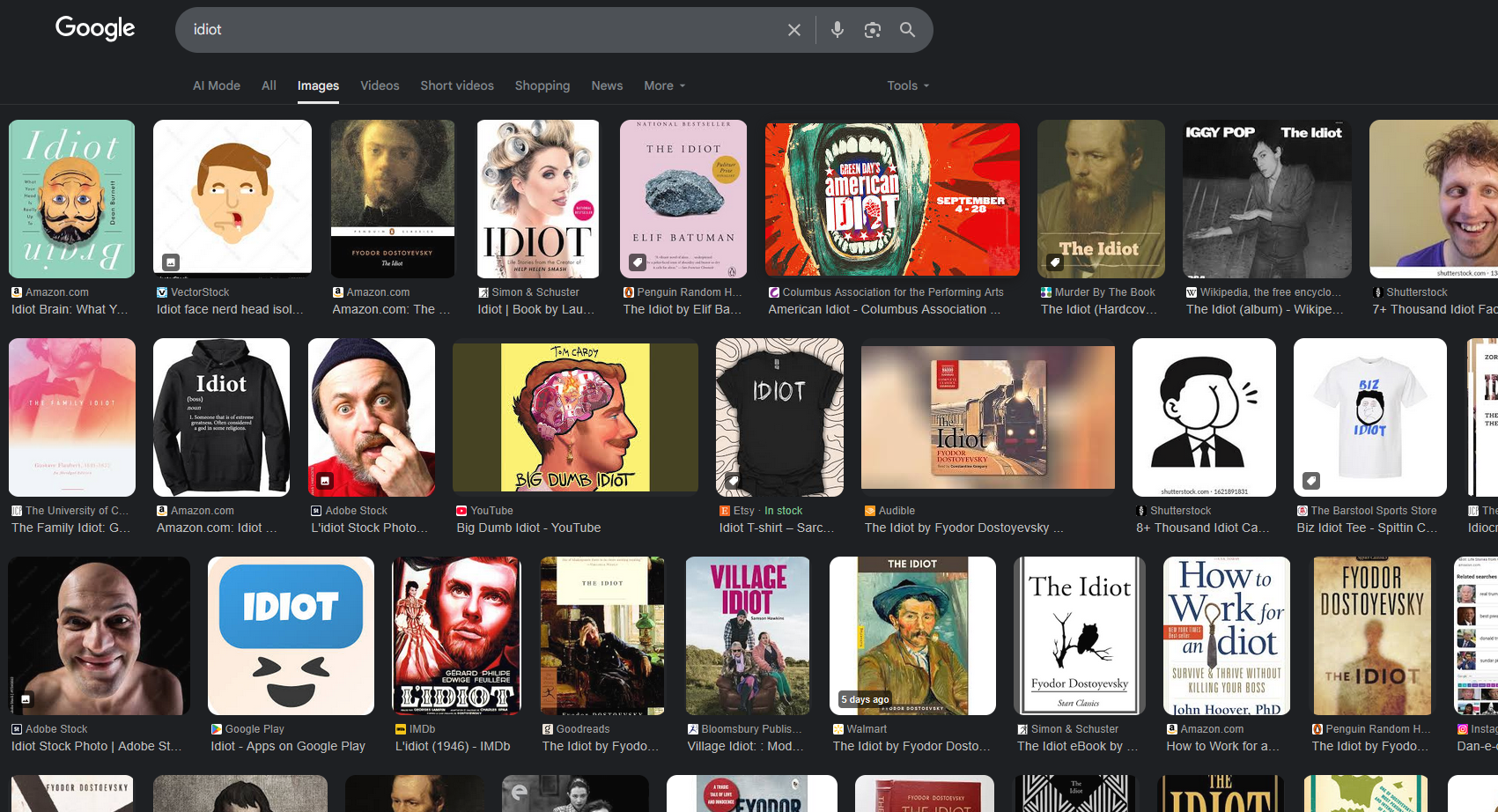This screenshot has width=1498, height=812.
Task: Click YouTube favicon under Big Dumb Idiot
Action: click(461, 511)
